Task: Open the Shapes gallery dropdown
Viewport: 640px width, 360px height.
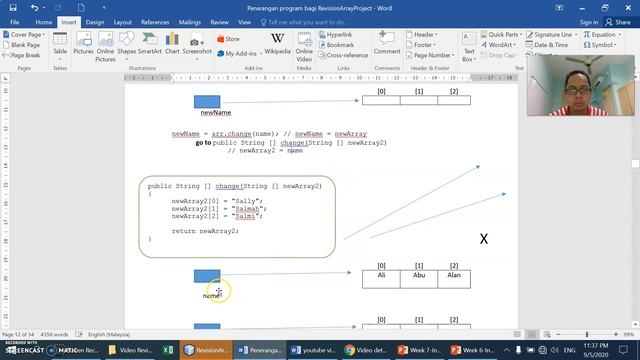Action: point(127,60)
